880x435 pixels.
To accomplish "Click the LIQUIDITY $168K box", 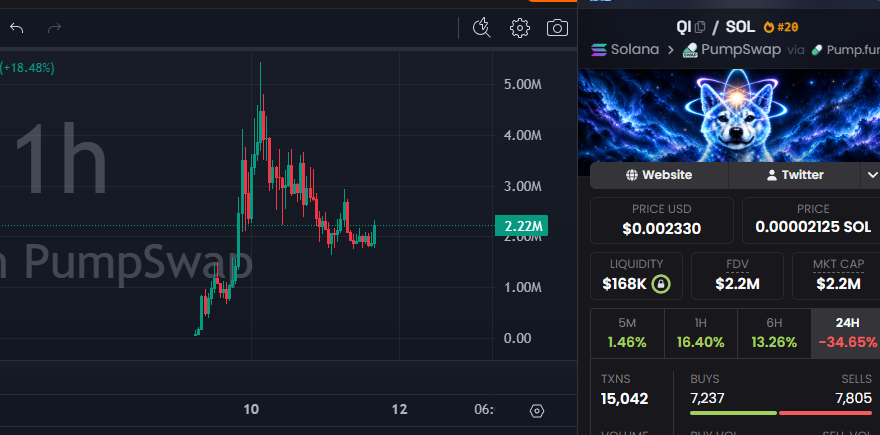I will pos(636,276).
